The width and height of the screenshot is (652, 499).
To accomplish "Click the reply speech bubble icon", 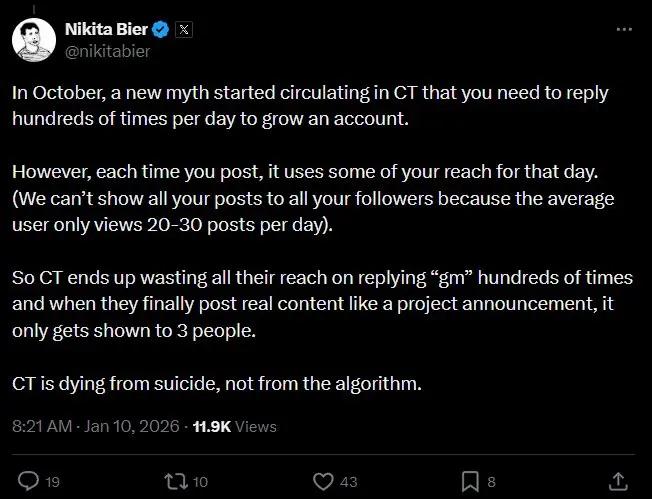I will point(28,482).
